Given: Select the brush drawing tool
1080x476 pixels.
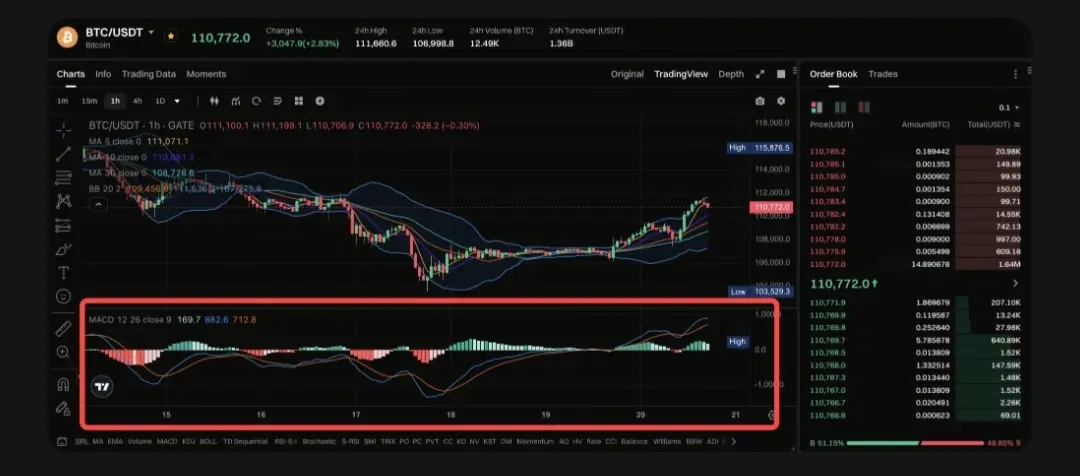Looking at the screenshot, I should 63,249.
